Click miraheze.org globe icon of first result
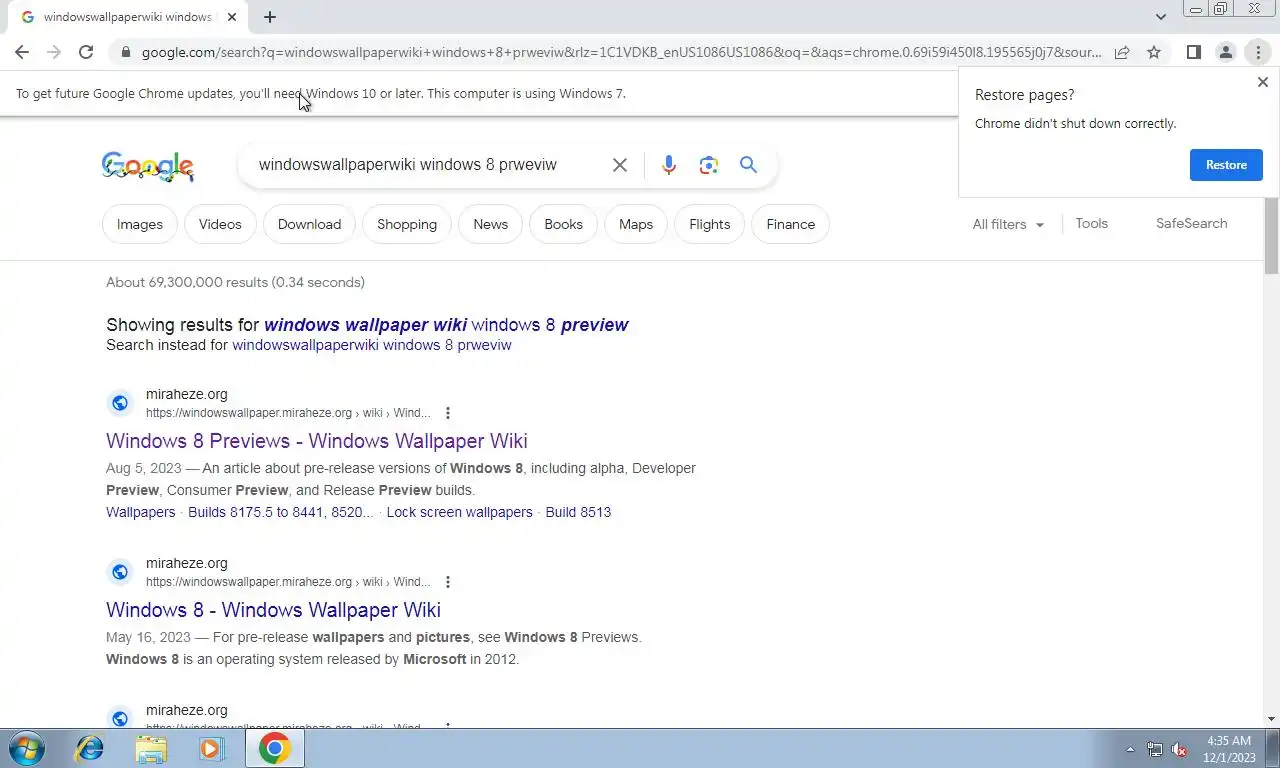1280x768 pixels. tap(120, 403)
